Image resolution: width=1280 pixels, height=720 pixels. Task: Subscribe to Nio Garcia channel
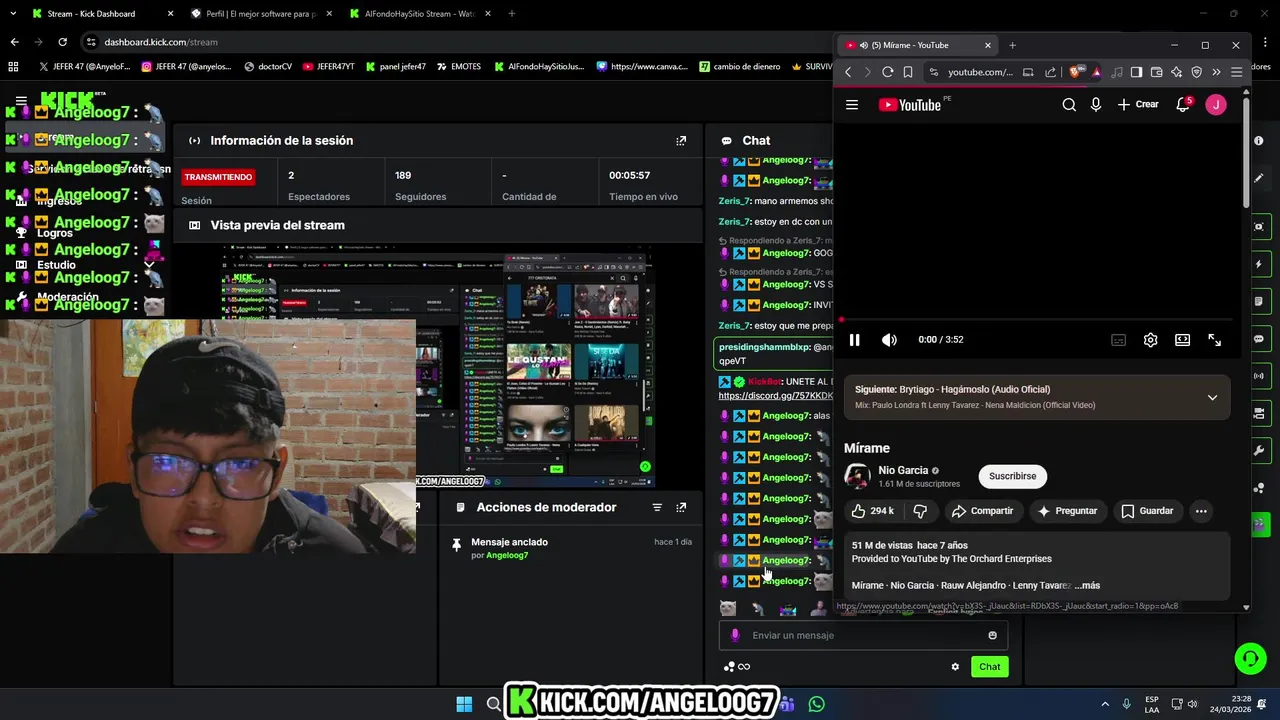pyautogui.click(x=1012, y=476)
